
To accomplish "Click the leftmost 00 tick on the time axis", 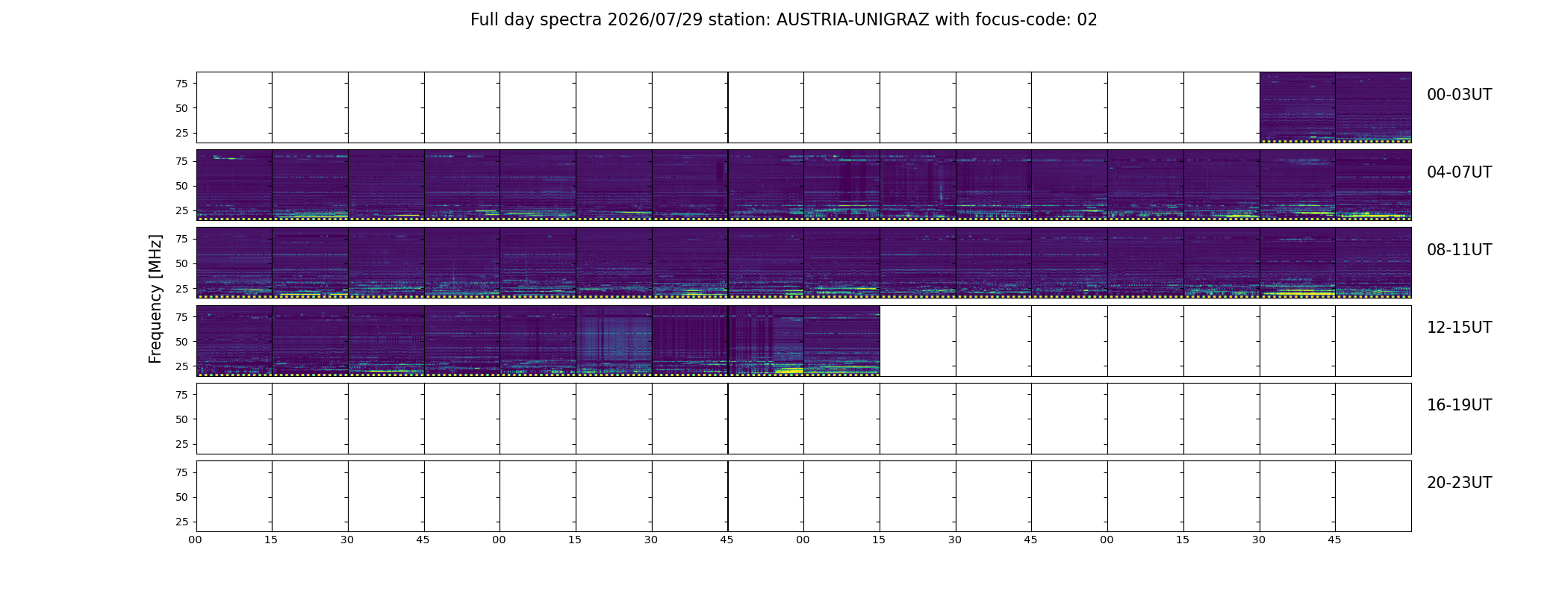I will [x=195, y=540].
